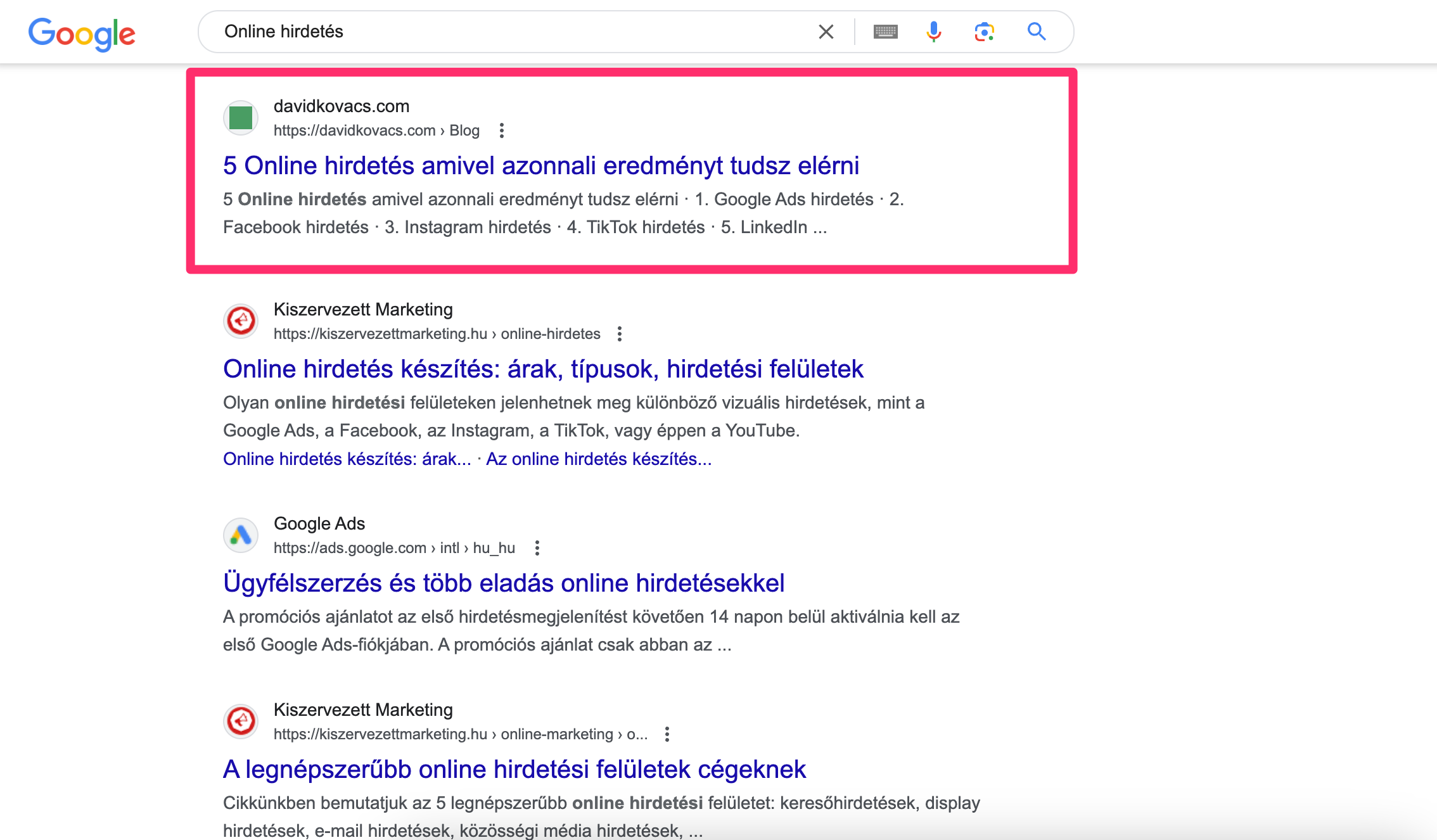Open three-dot menu for the Google Ads result
The height and width of the screenshot is (840, 1437).
coord(537,548)
